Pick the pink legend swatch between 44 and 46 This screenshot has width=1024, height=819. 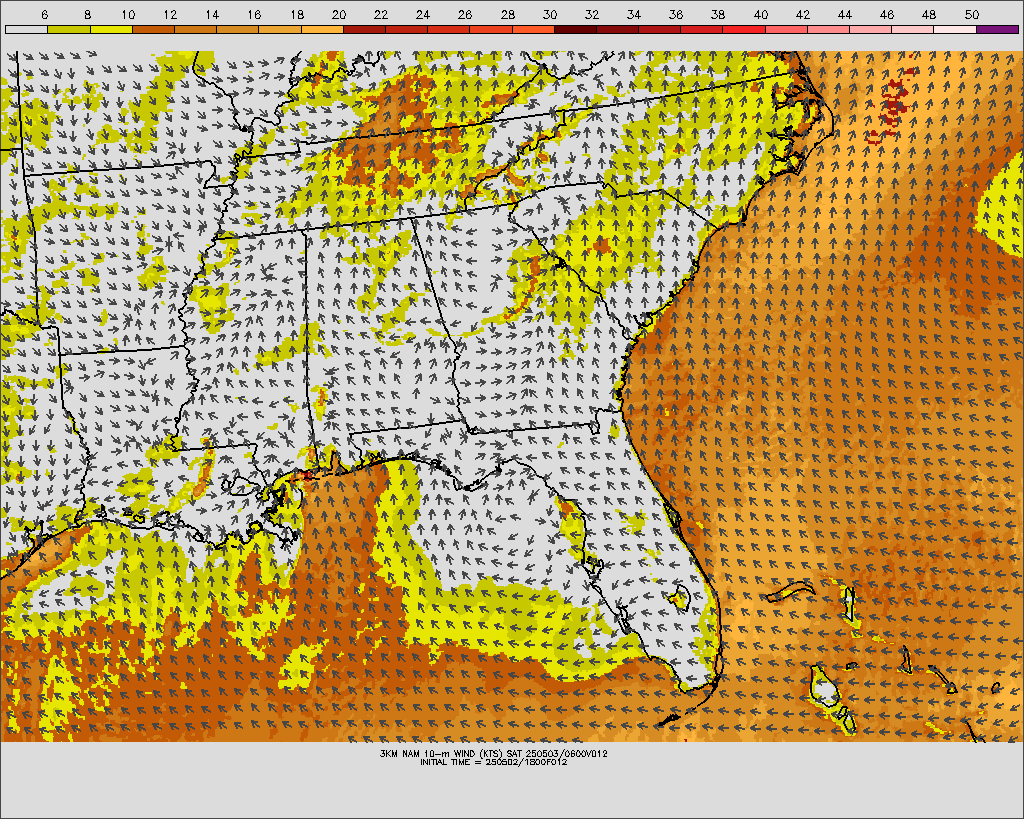click(x=871, y=29)
